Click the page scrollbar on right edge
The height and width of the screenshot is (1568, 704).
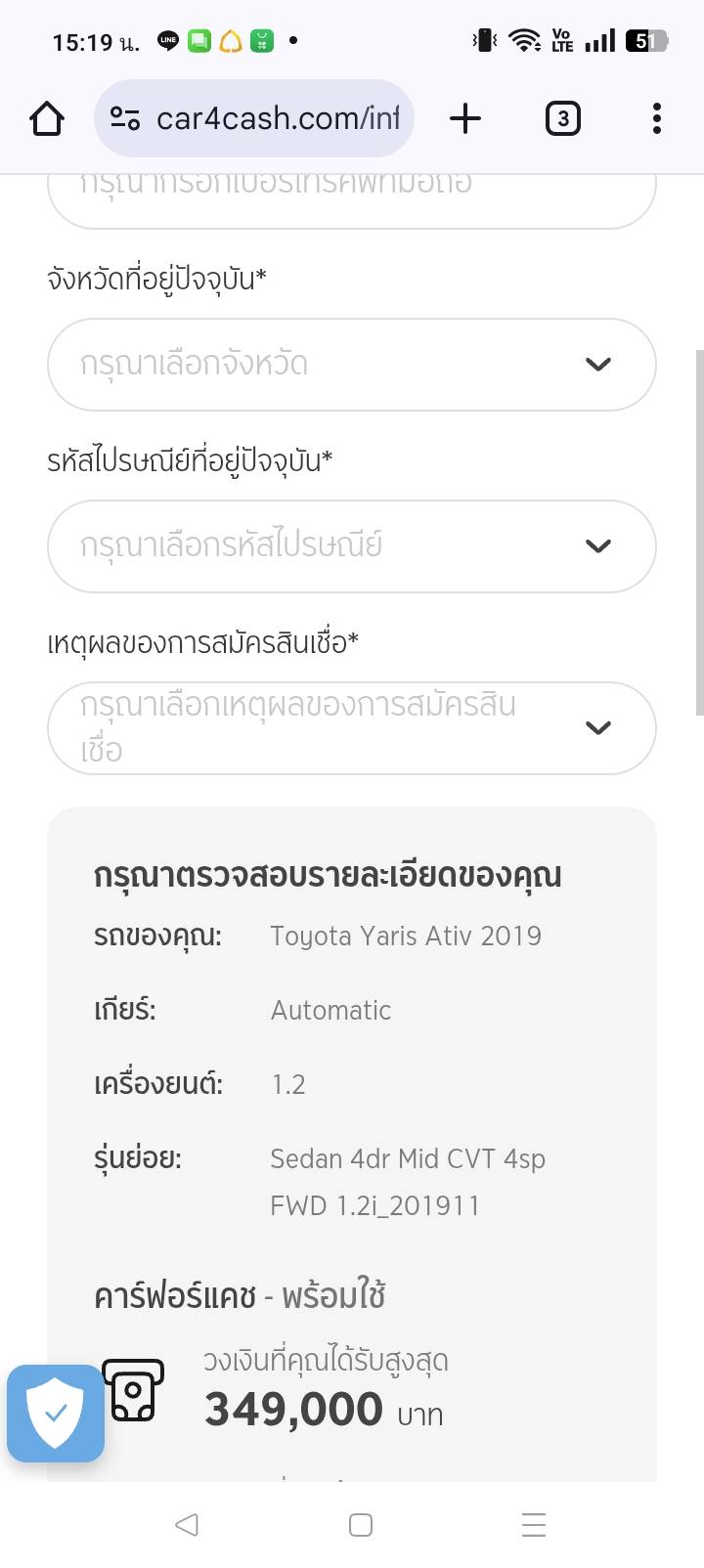coord(698,533)
